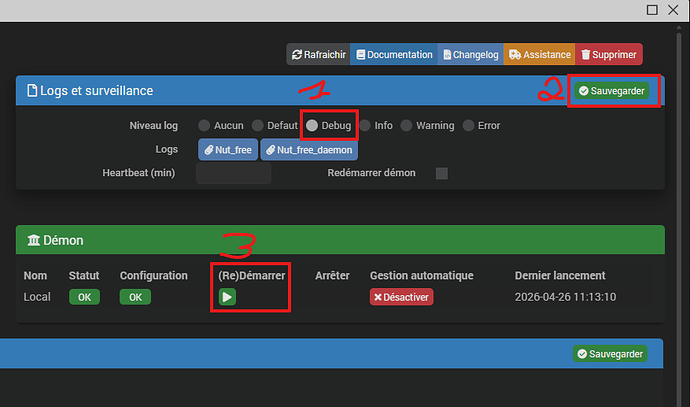Viewport: 690px width, 407px height.
Task: Click the Configuration OK badge
Action: tap(135, 297)
